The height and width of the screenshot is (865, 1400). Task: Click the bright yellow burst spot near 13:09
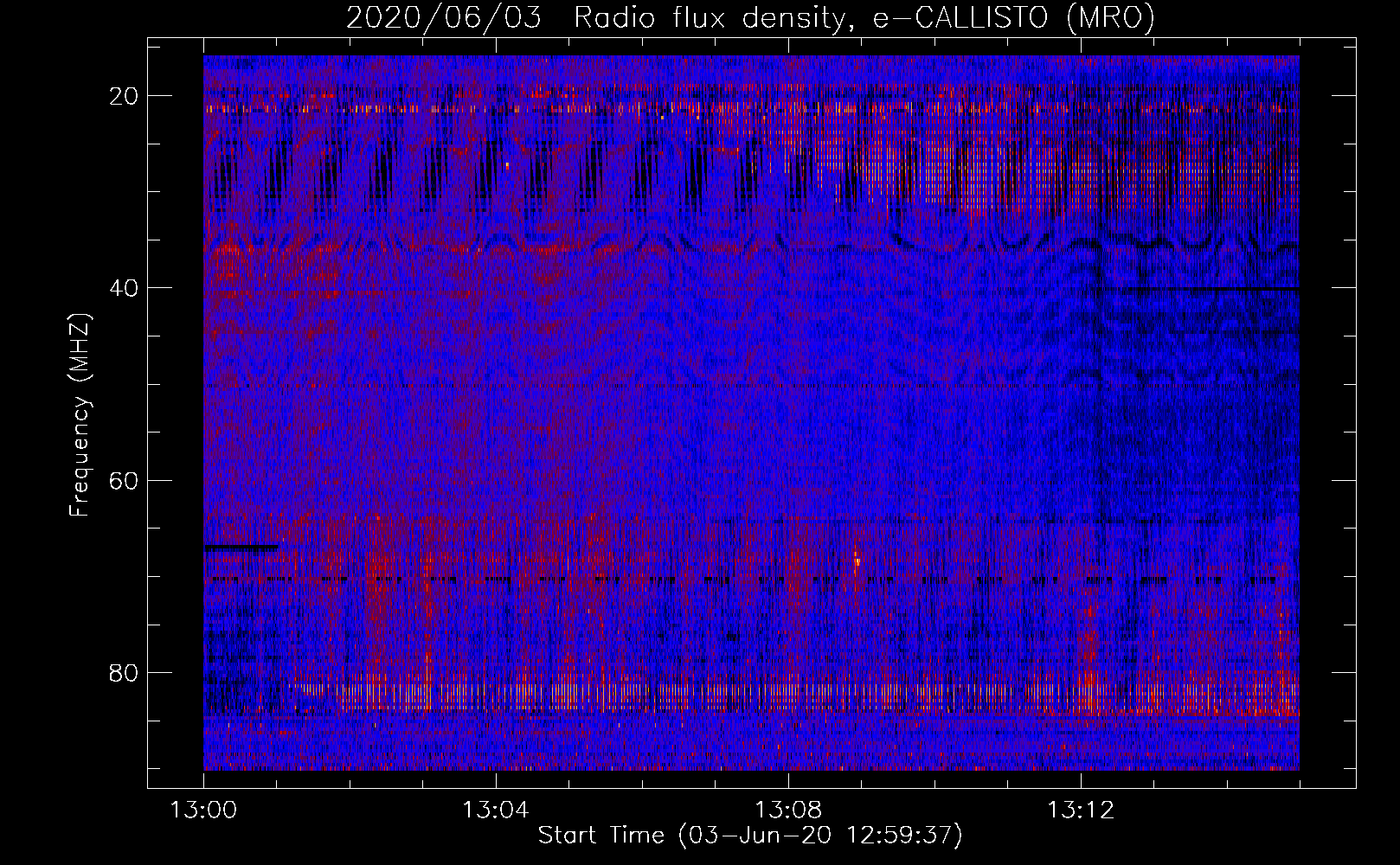click(857, 561)
